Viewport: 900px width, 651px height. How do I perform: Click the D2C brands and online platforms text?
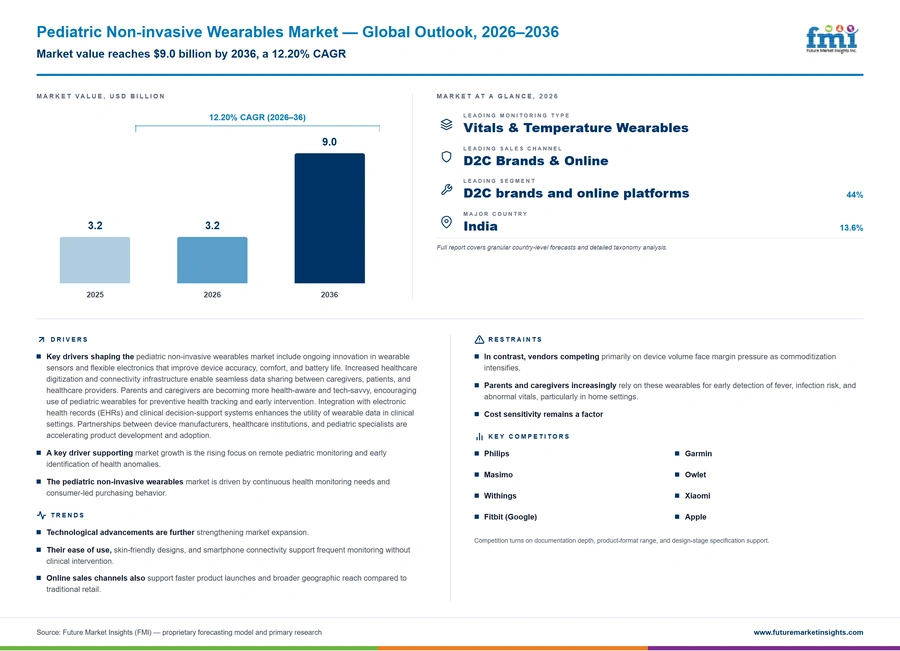(576, 193)
